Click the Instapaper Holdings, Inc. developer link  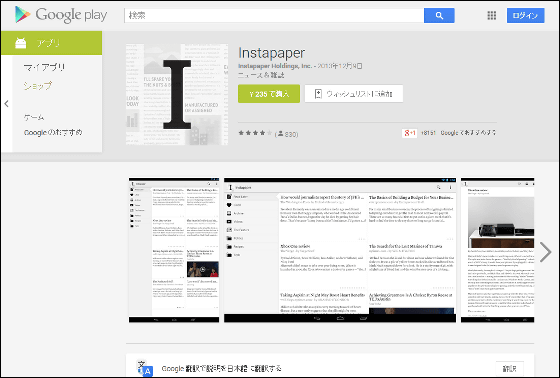point(275,66)
